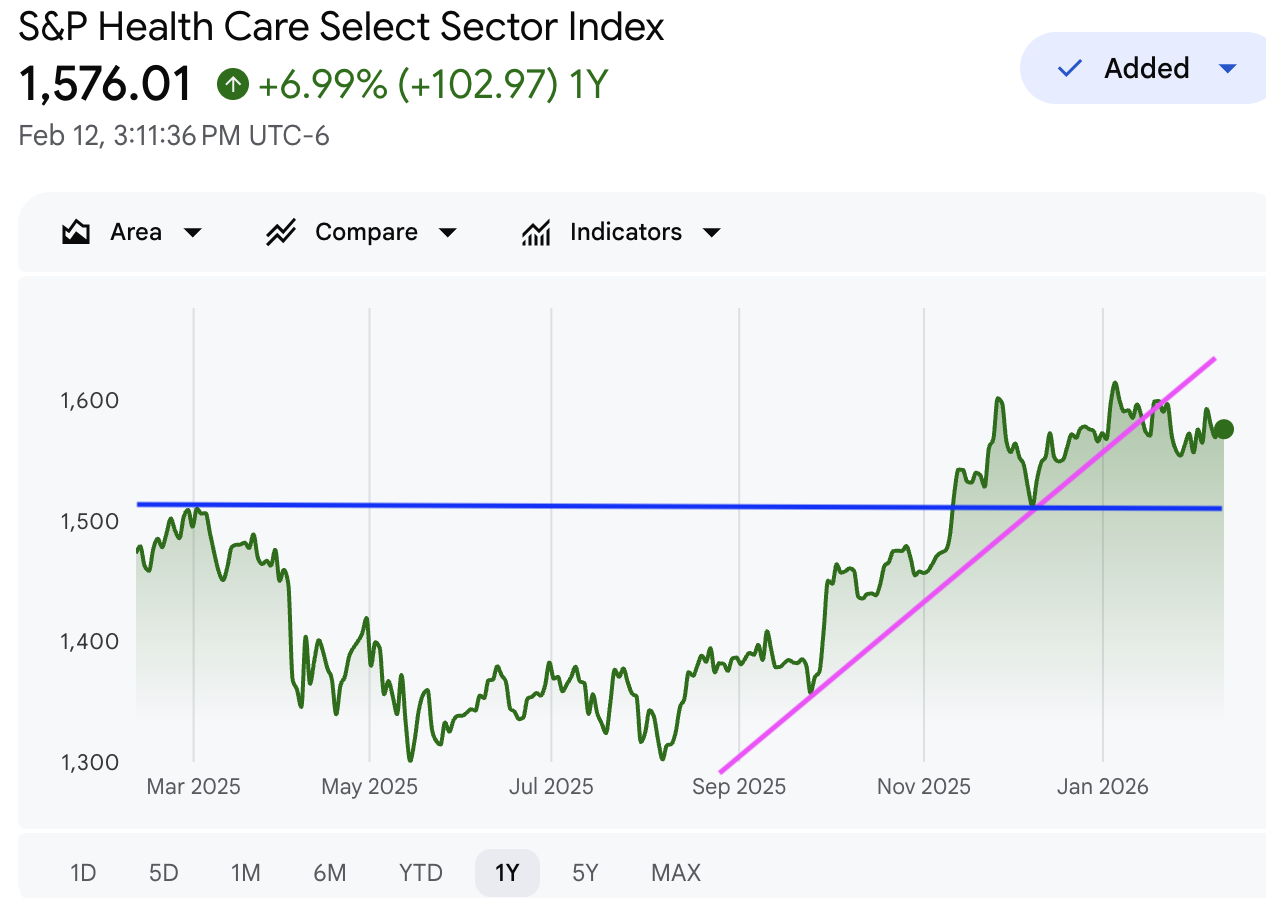Switch to MAX time range
Screen dimensions: 1266x898
pyautogui.click(x=676, y=873)
